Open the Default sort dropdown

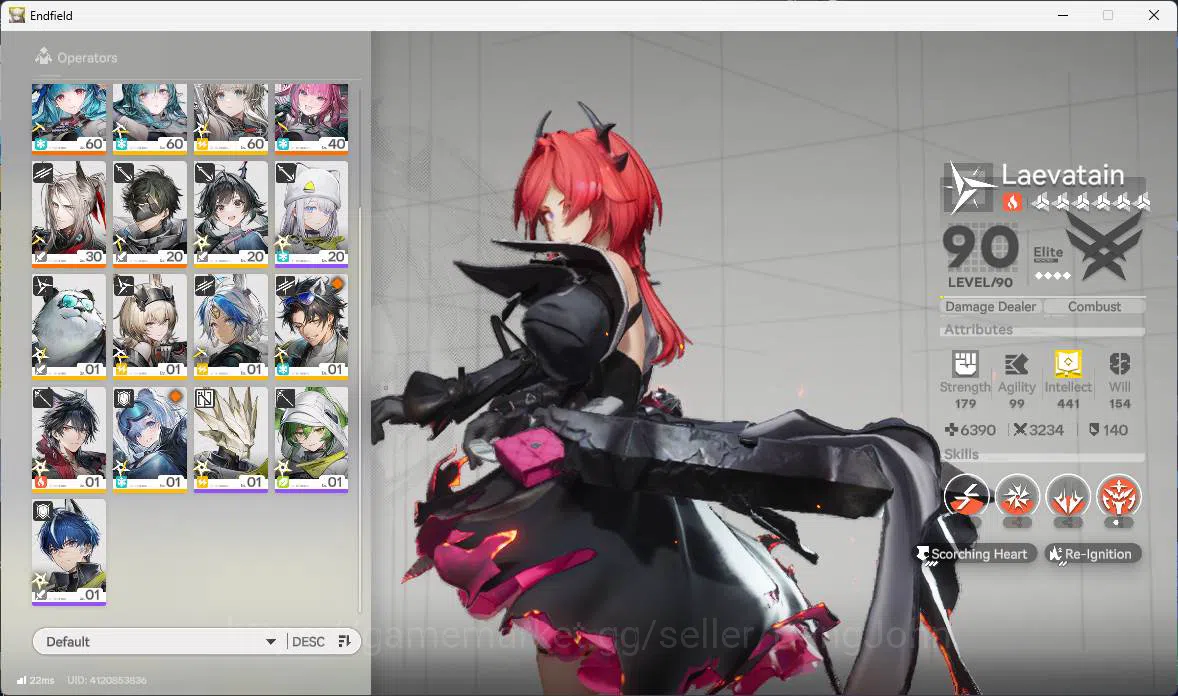pos(159,642)
